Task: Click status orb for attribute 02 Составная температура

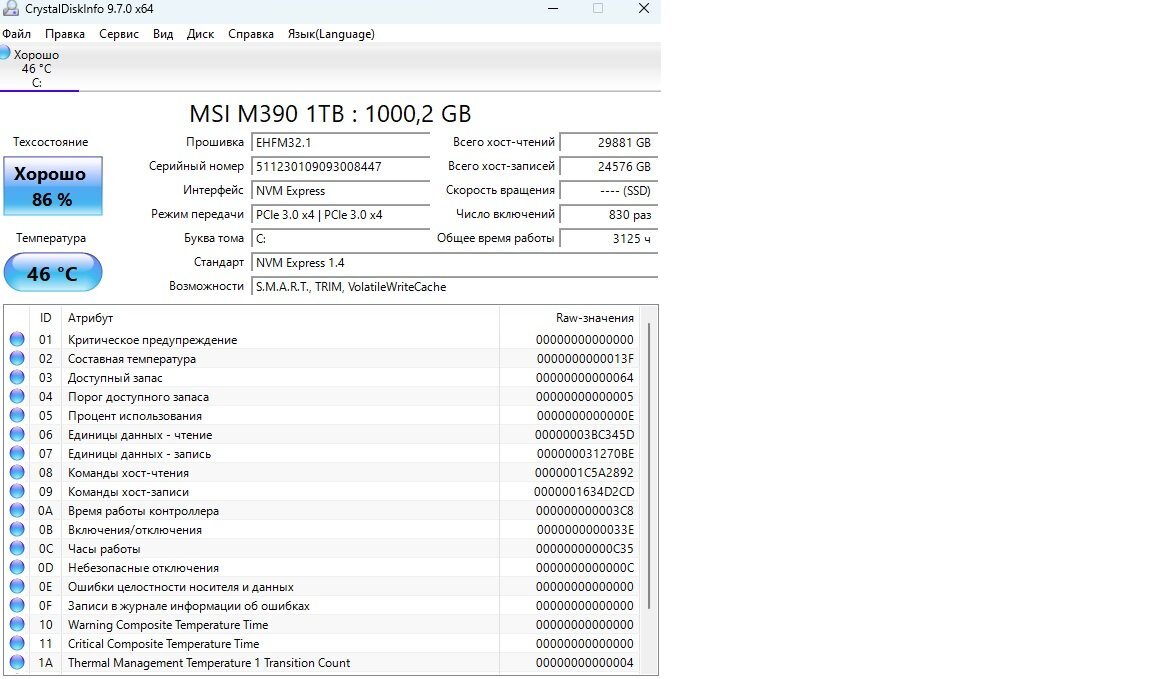Action: pos(17,359)
